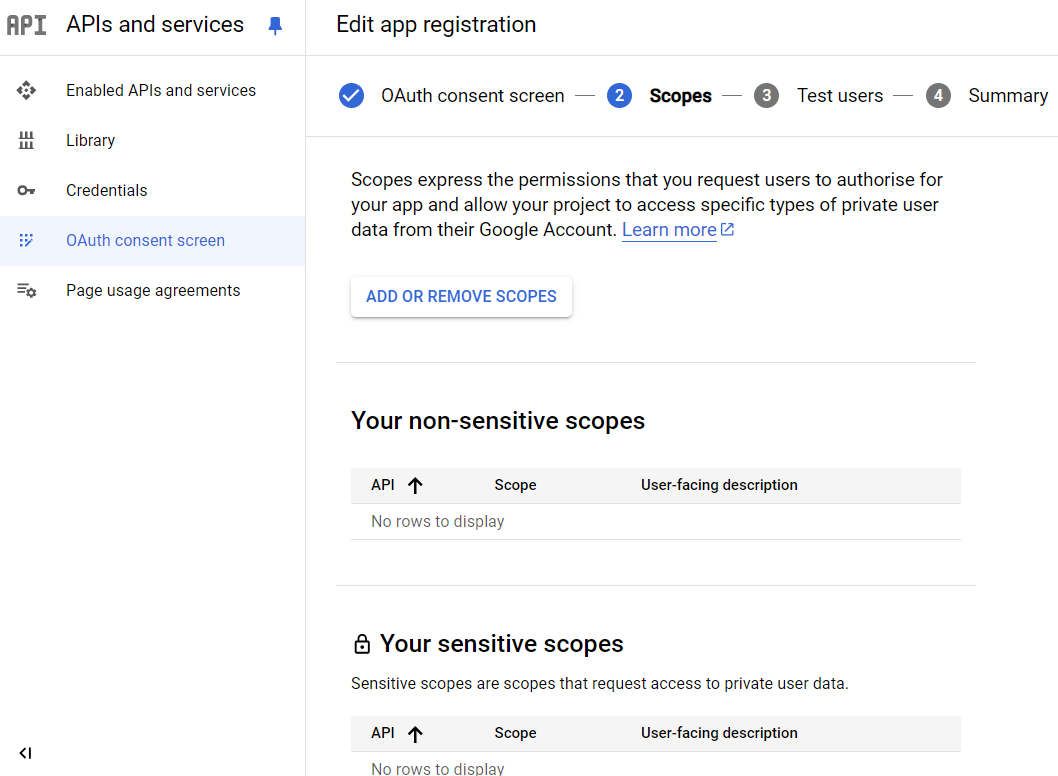Jump to Summary step

tap(1008, 96)
